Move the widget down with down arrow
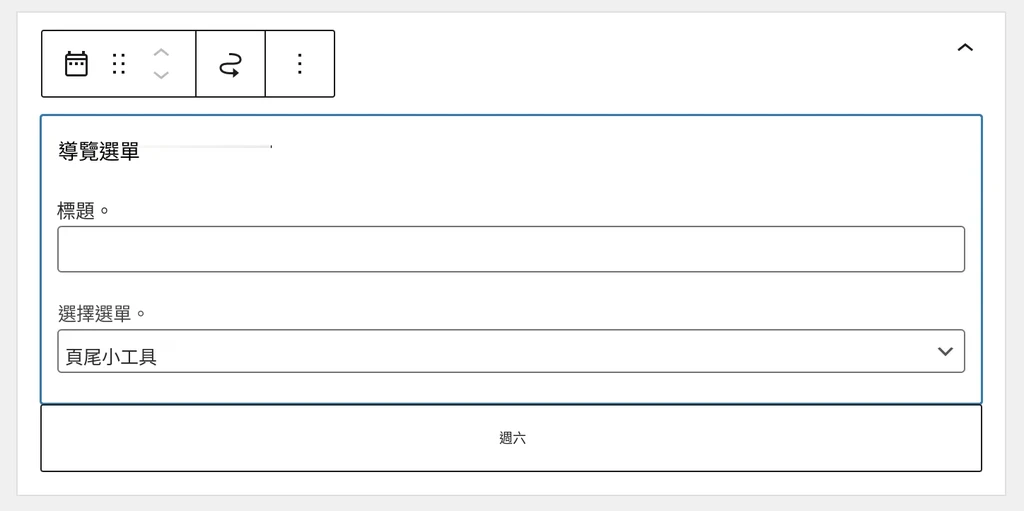1024x511 pixels. 161,75
